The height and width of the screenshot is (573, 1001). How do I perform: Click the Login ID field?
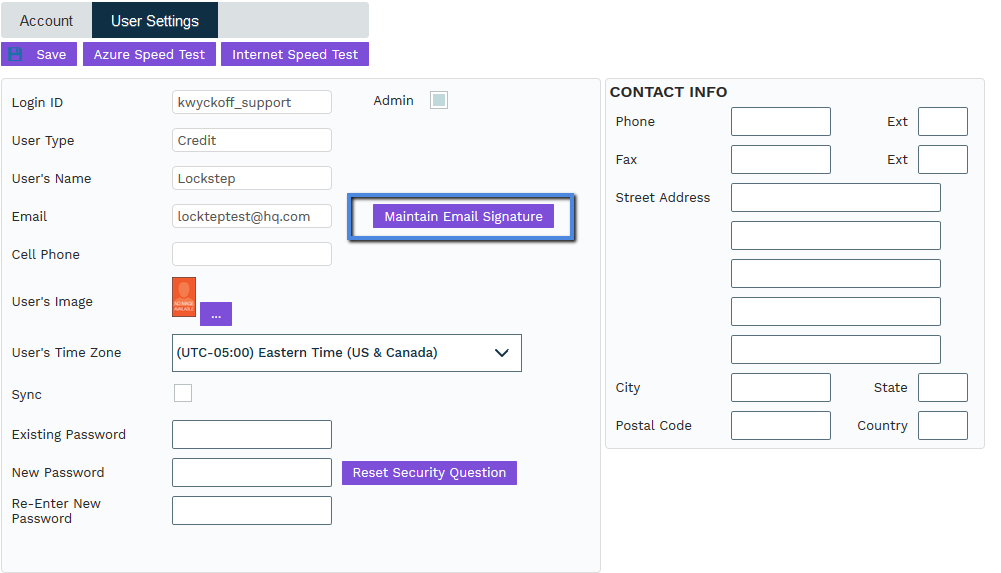click(252, 102)
